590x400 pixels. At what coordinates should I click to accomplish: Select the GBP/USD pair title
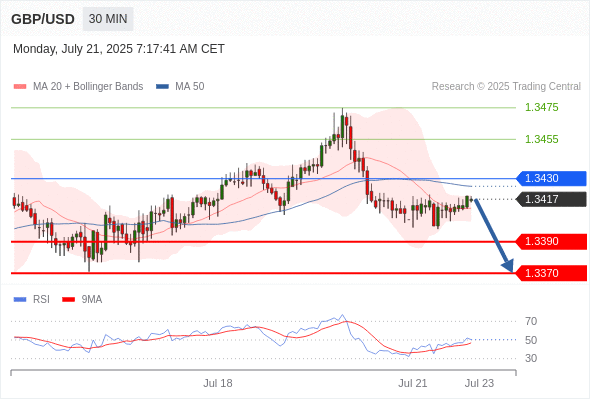pos(43,19)
